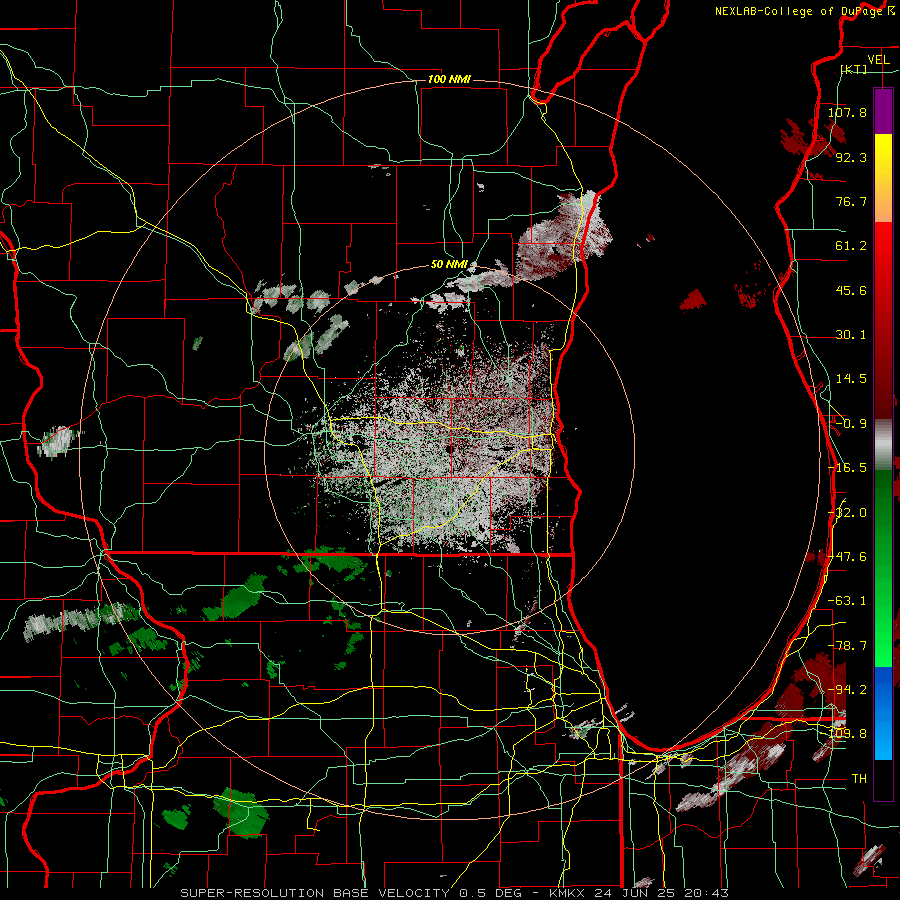Click the -16.5 velocity scale value
This screenshot has height=900, width=900.
847,468
